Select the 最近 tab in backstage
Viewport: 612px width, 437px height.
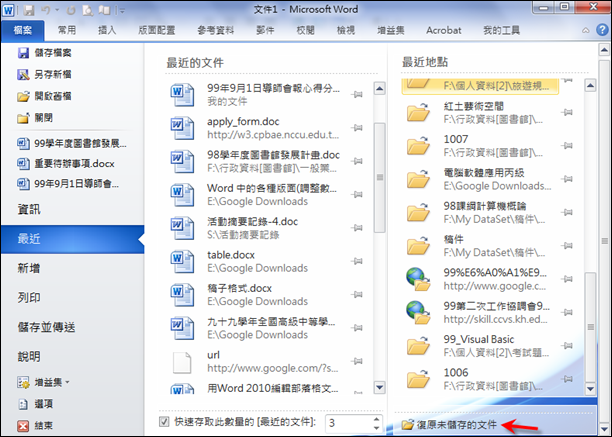click(73, 239)
